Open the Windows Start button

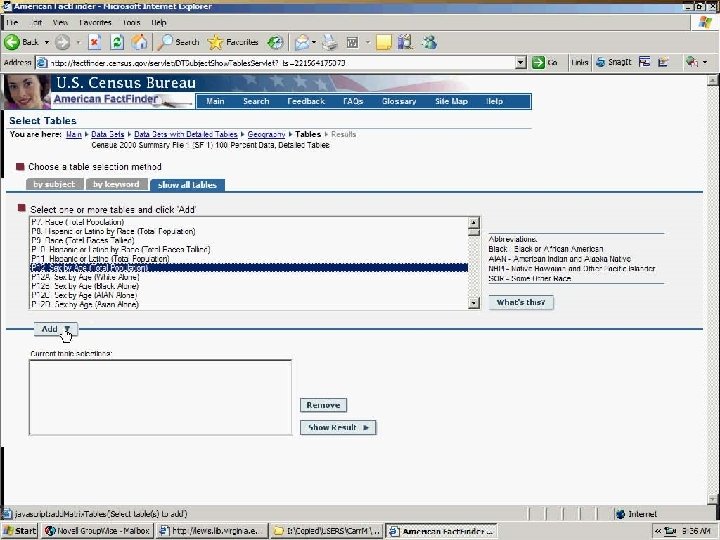click(19, 531)
